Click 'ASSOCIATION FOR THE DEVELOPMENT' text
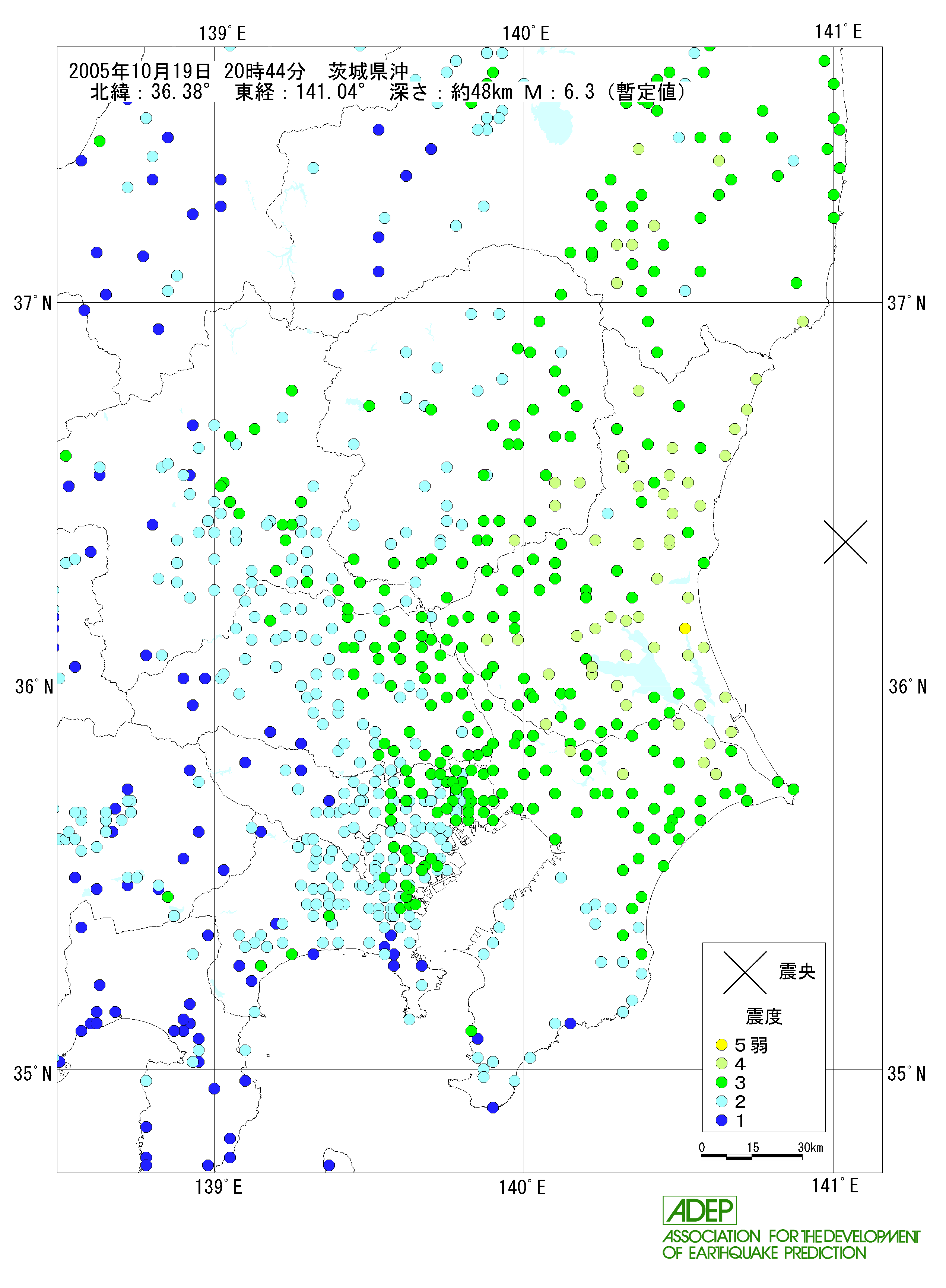946x1288 pixels. (791, 1237)
